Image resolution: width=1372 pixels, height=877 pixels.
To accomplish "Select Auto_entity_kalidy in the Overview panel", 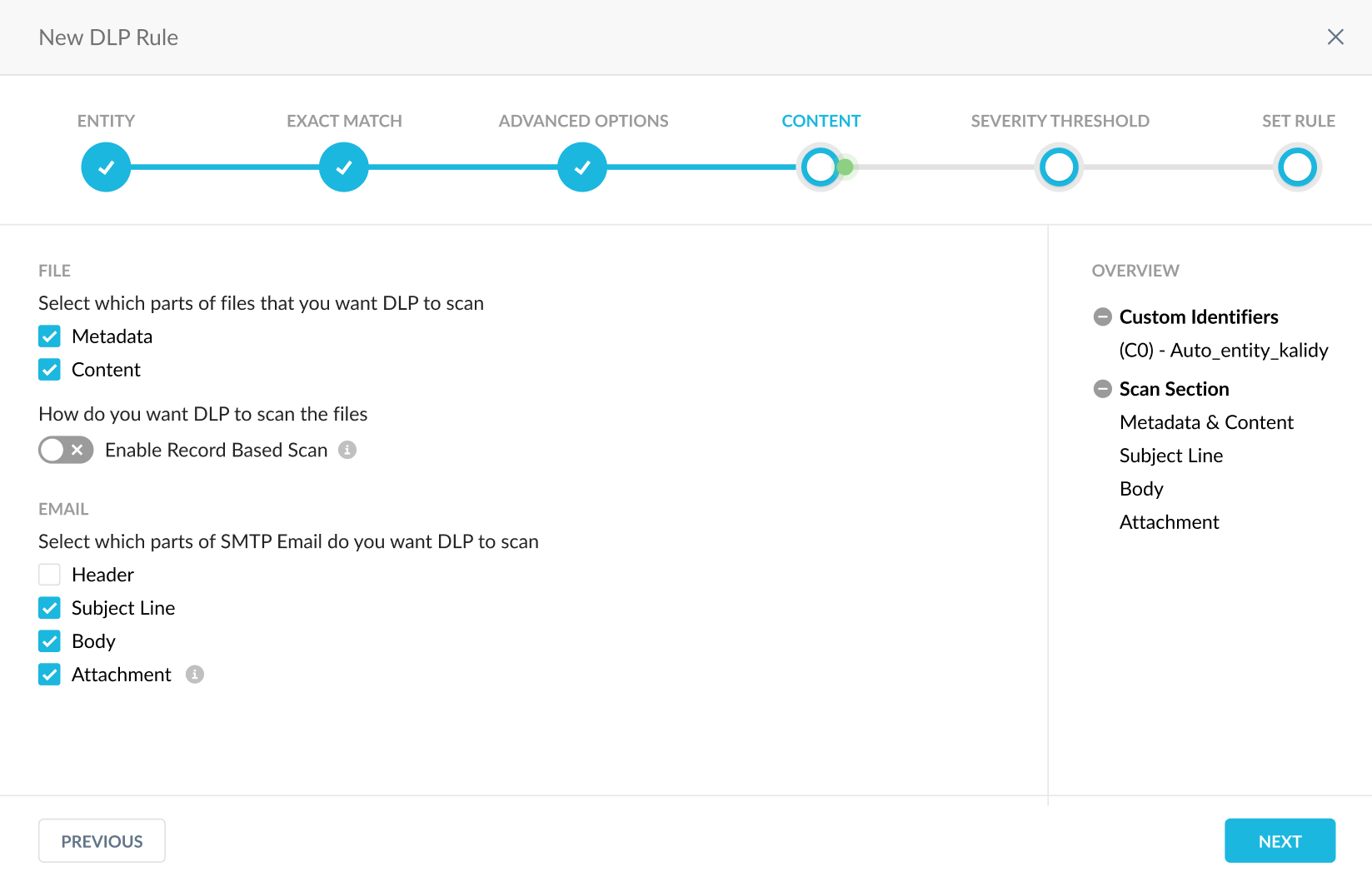I will (1223, 350).
